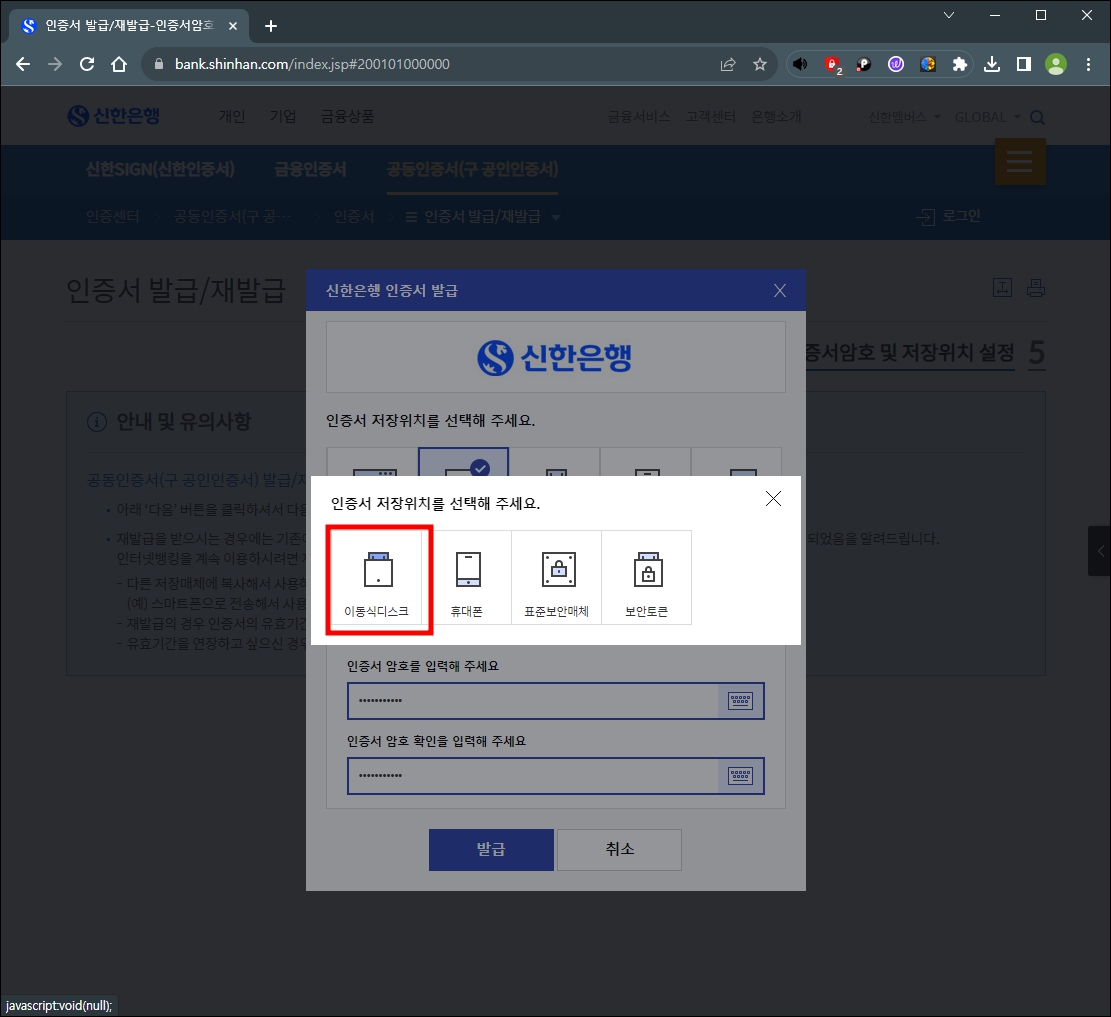This screenshot has width=1111, height=1017.
Task: Share this page via share icon
Action: click(x=728, y=64)
